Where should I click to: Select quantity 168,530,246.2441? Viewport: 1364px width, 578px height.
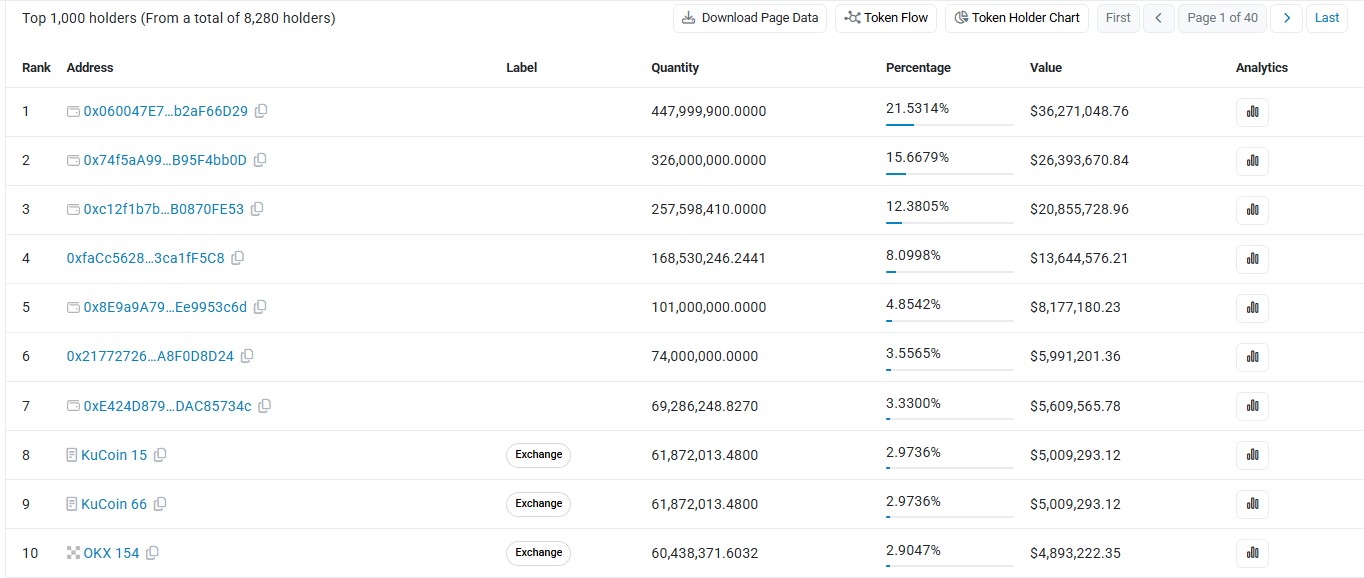(x=709, y=258)
